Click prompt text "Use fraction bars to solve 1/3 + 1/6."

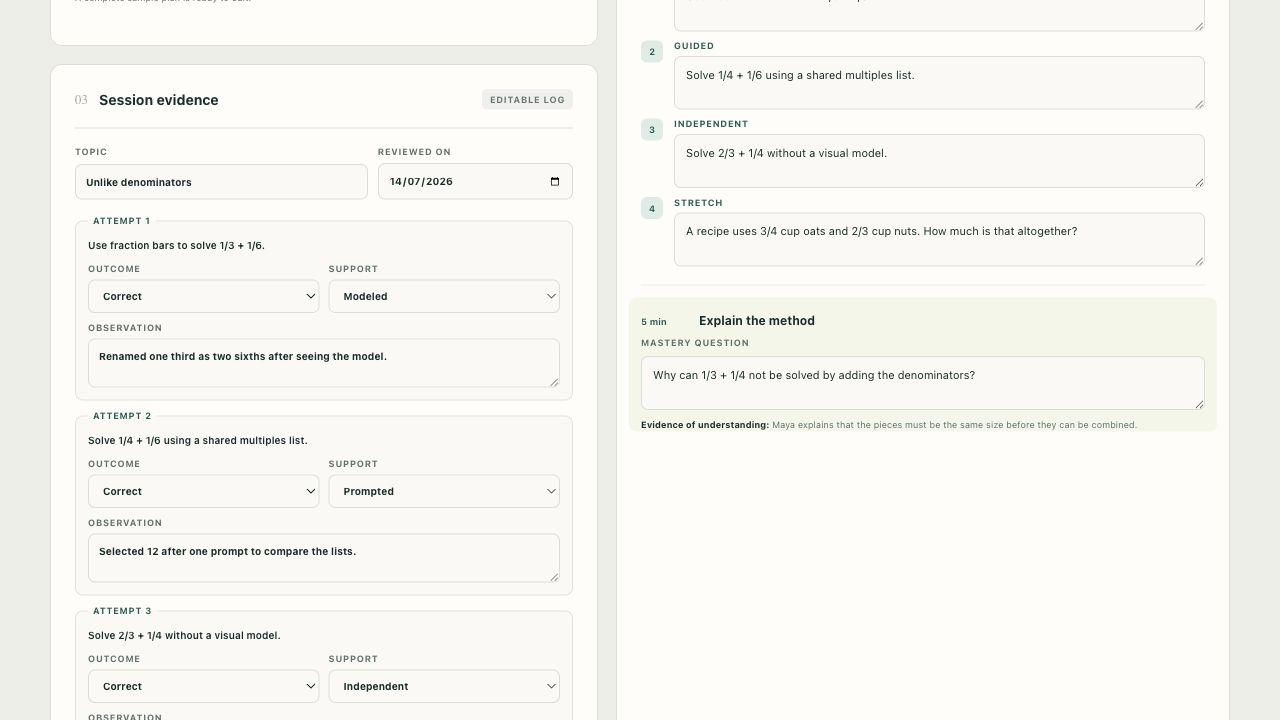[176, 245]
